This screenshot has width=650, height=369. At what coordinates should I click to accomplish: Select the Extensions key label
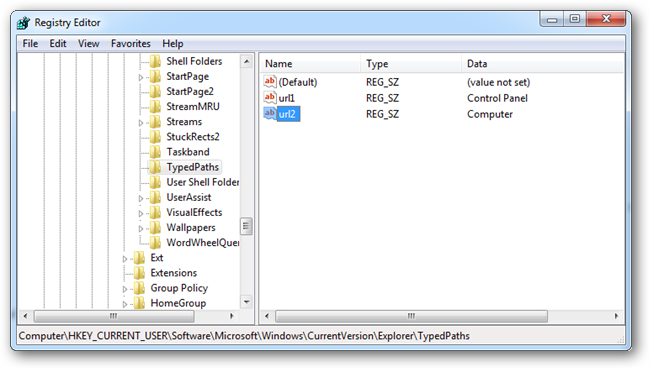[174, 273]
